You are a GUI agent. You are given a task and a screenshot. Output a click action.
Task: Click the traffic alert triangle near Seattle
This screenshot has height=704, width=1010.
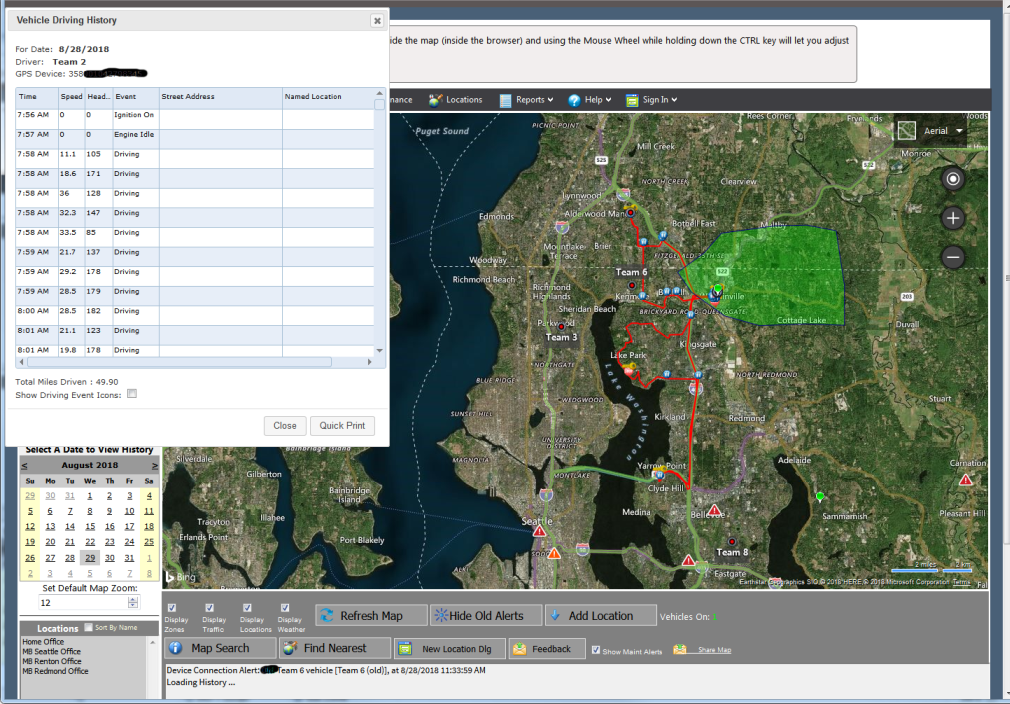(x=540, y=531)
